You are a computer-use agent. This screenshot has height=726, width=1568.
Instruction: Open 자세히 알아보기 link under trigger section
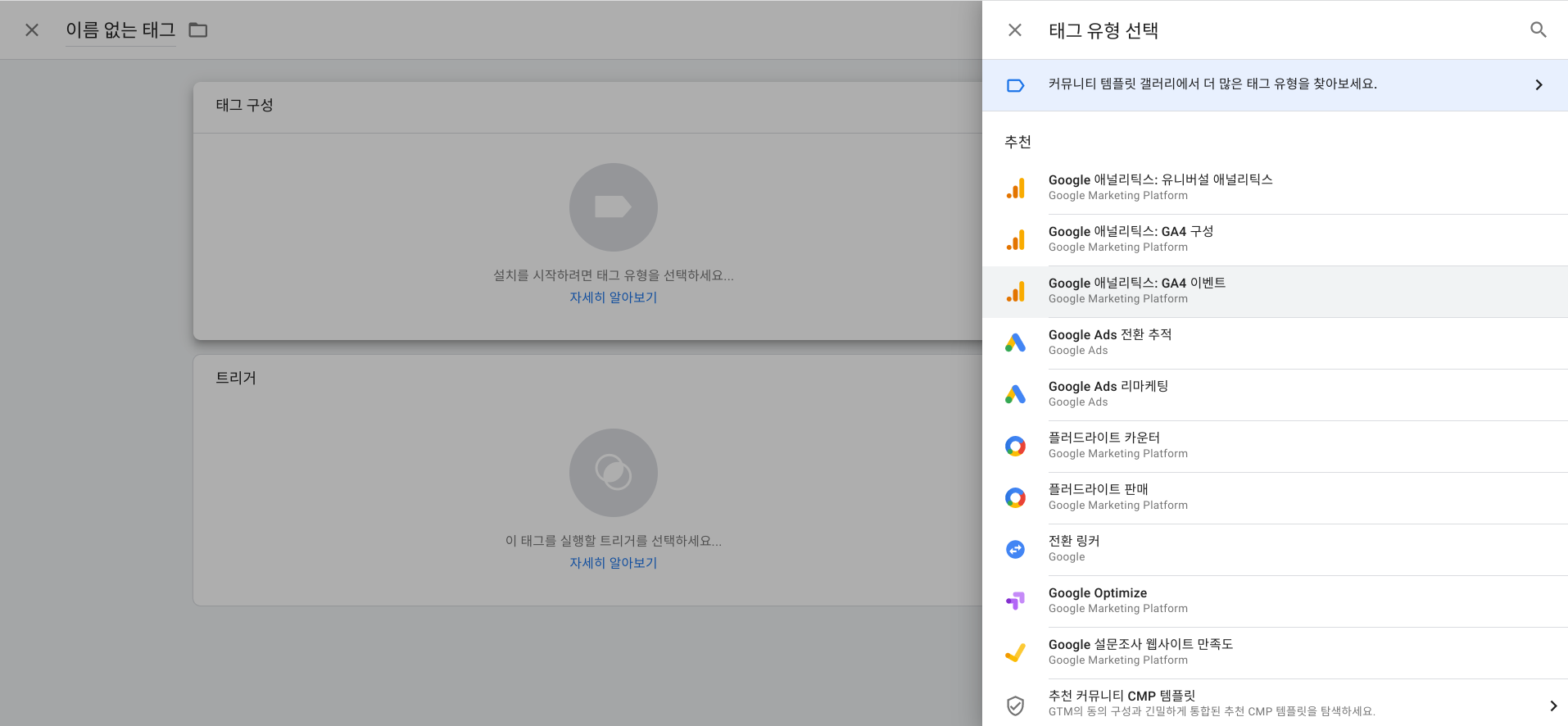[x=614, y=563]
